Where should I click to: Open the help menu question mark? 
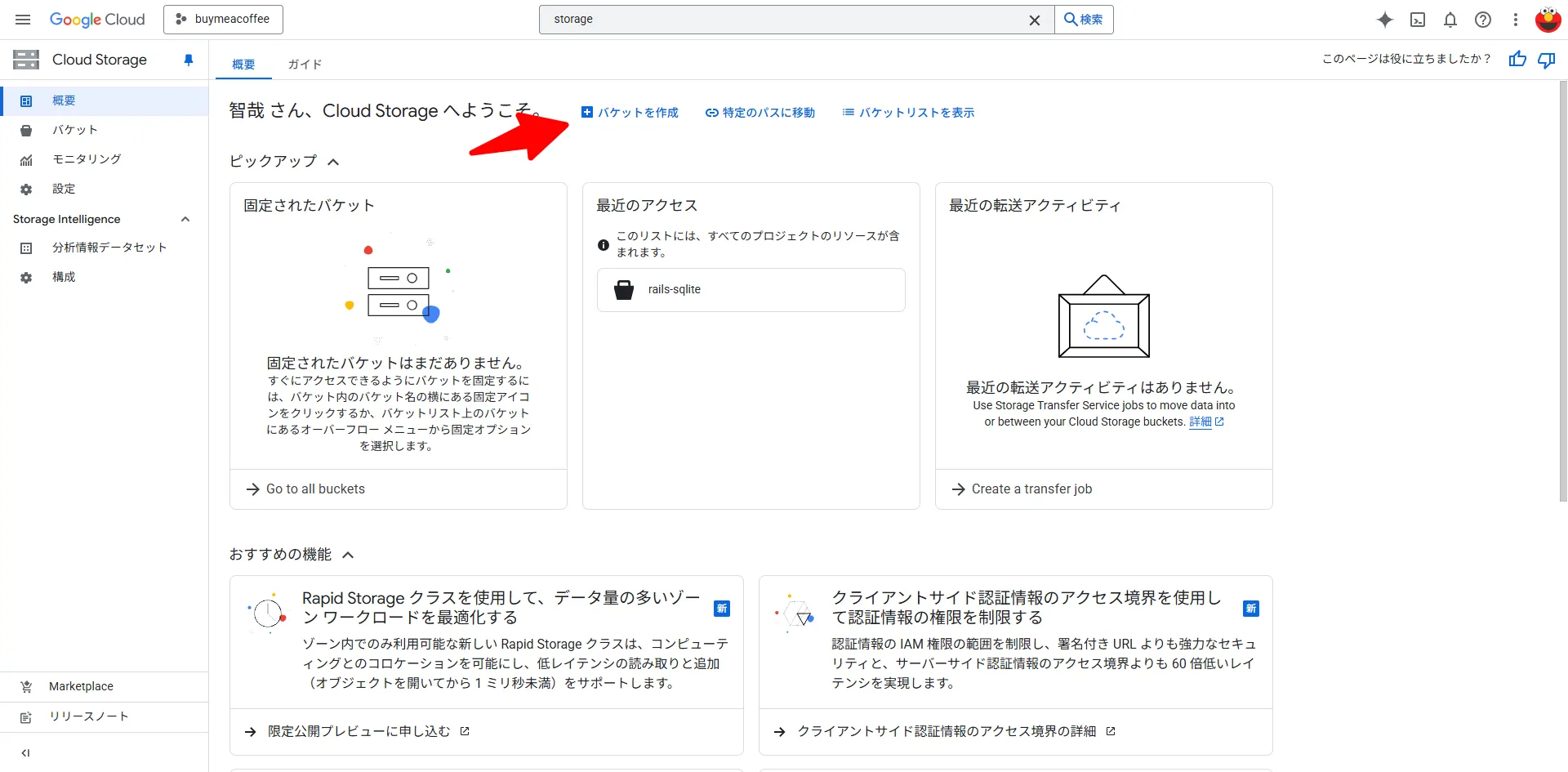(x=1483, y=20)
